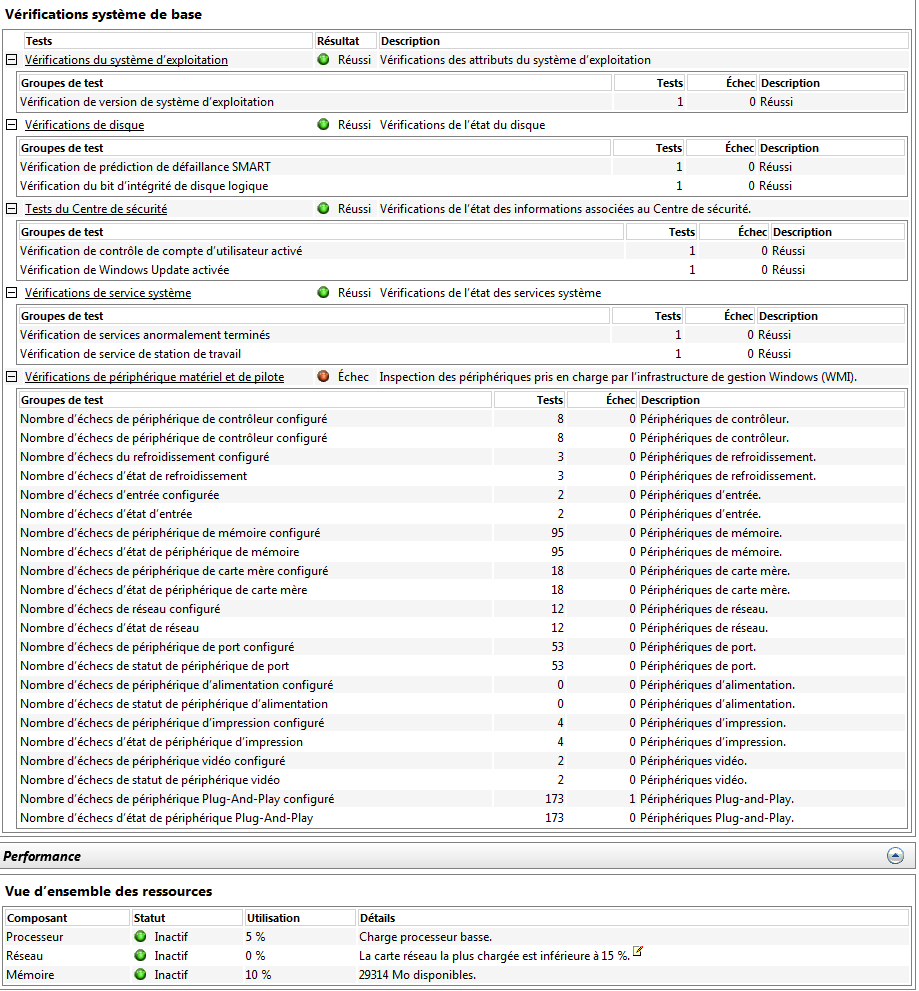Click the Processeur component name
Viewport: 919px width, 991px height.
(x=35, y=937)
